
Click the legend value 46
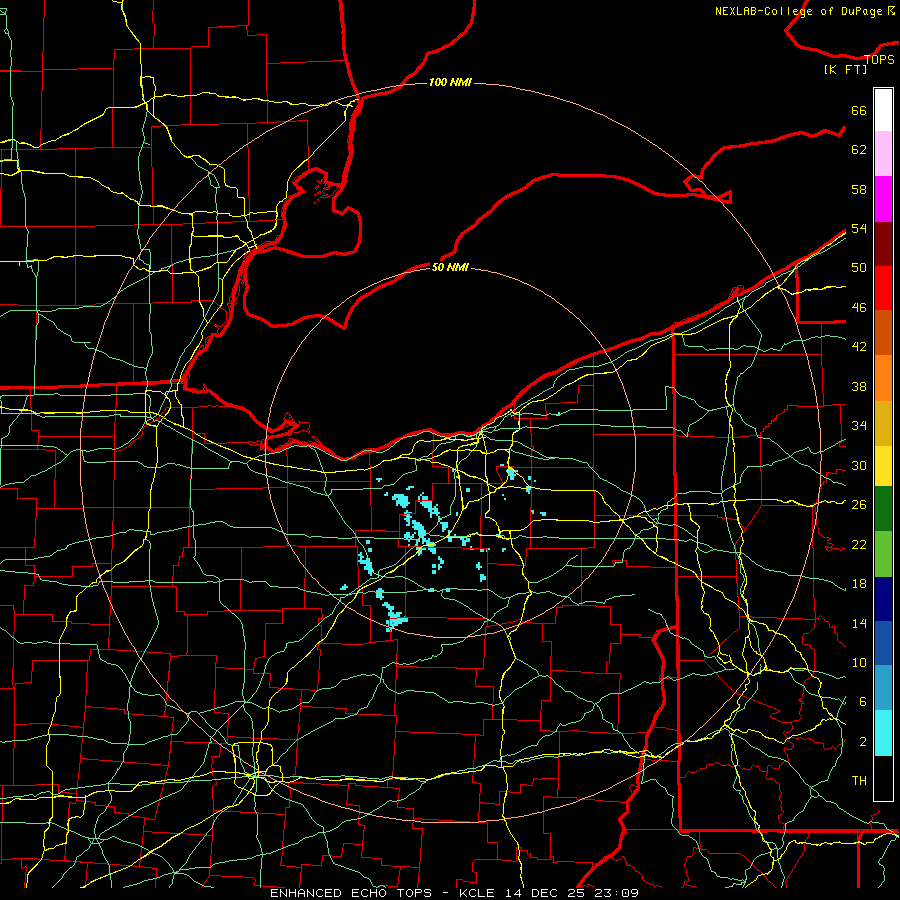click(x=859, y=308)
